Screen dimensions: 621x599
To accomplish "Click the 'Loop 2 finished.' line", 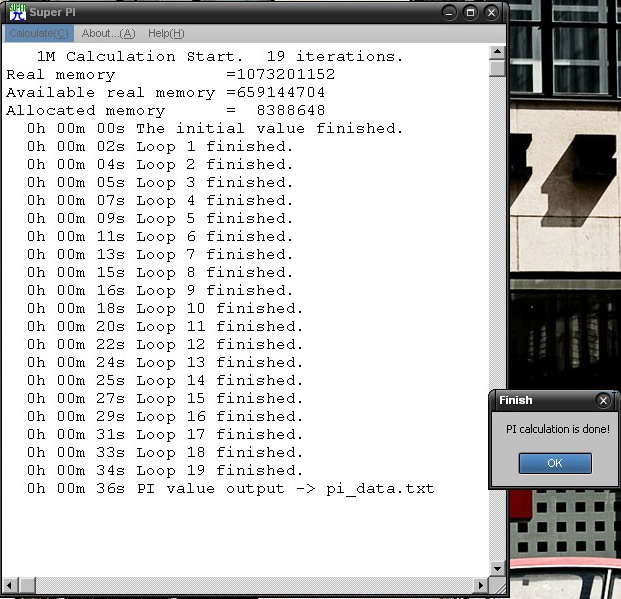I will [160, 164].
